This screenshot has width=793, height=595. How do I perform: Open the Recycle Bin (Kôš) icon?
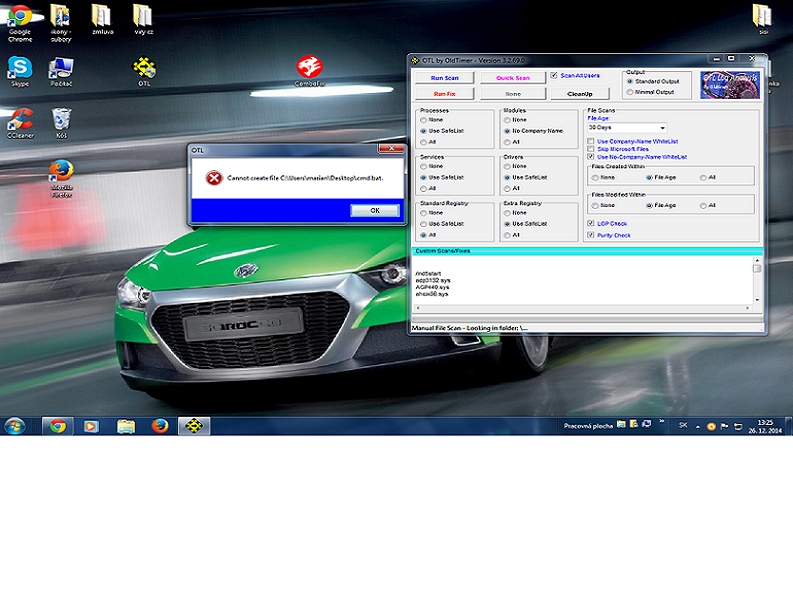click(61, 120)
